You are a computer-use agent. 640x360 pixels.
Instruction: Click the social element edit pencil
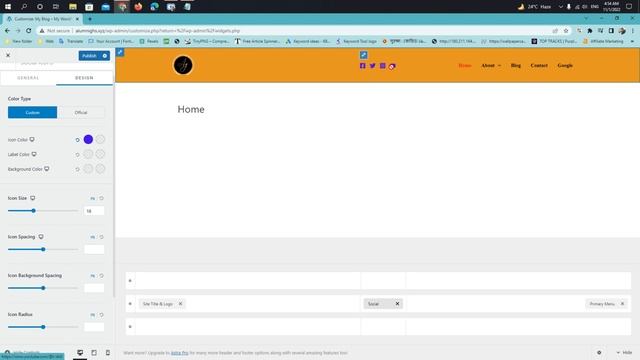tap(364, 55)
